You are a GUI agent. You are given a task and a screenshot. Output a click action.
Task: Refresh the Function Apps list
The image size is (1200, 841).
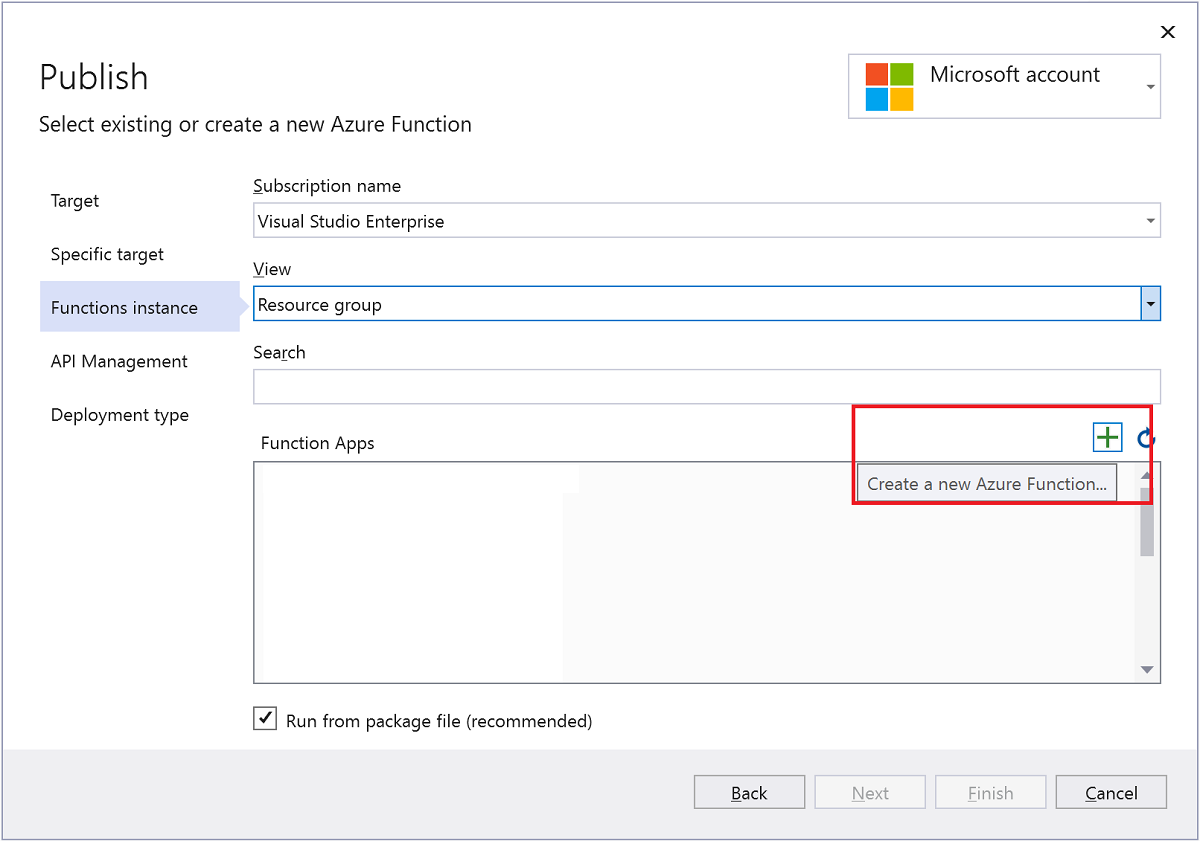click(x=1145, y=437)
